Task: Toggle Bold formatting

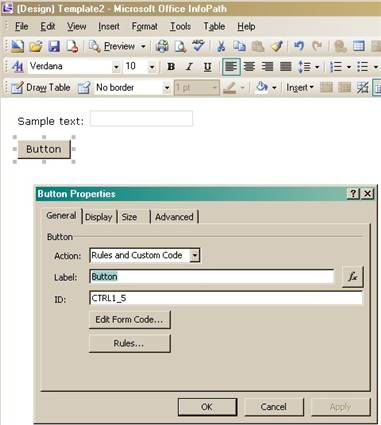Action: [171, 67]
